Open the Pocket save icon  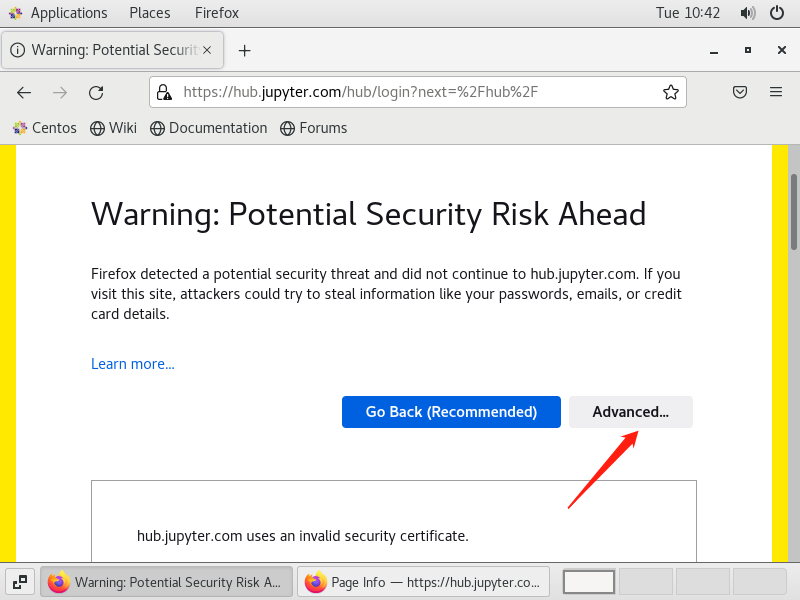740,92
